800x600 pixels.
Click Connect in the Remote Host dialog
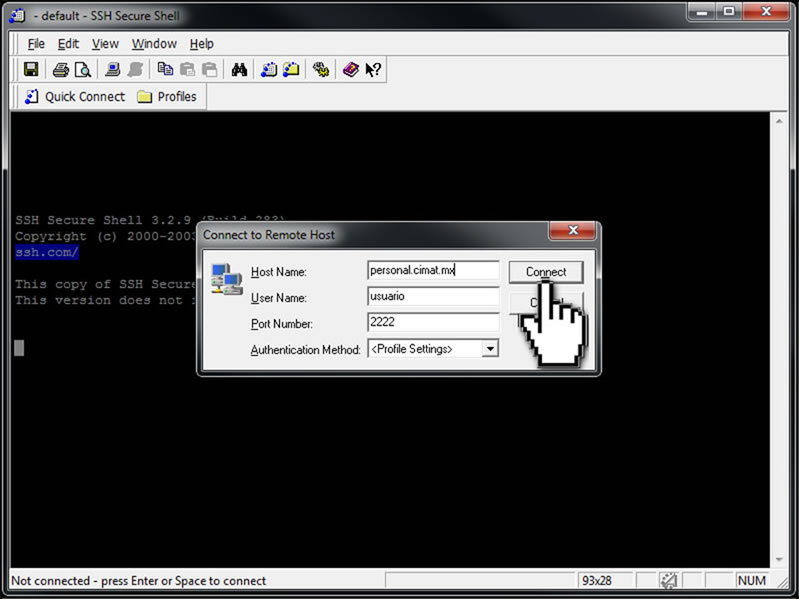point(546,272)
